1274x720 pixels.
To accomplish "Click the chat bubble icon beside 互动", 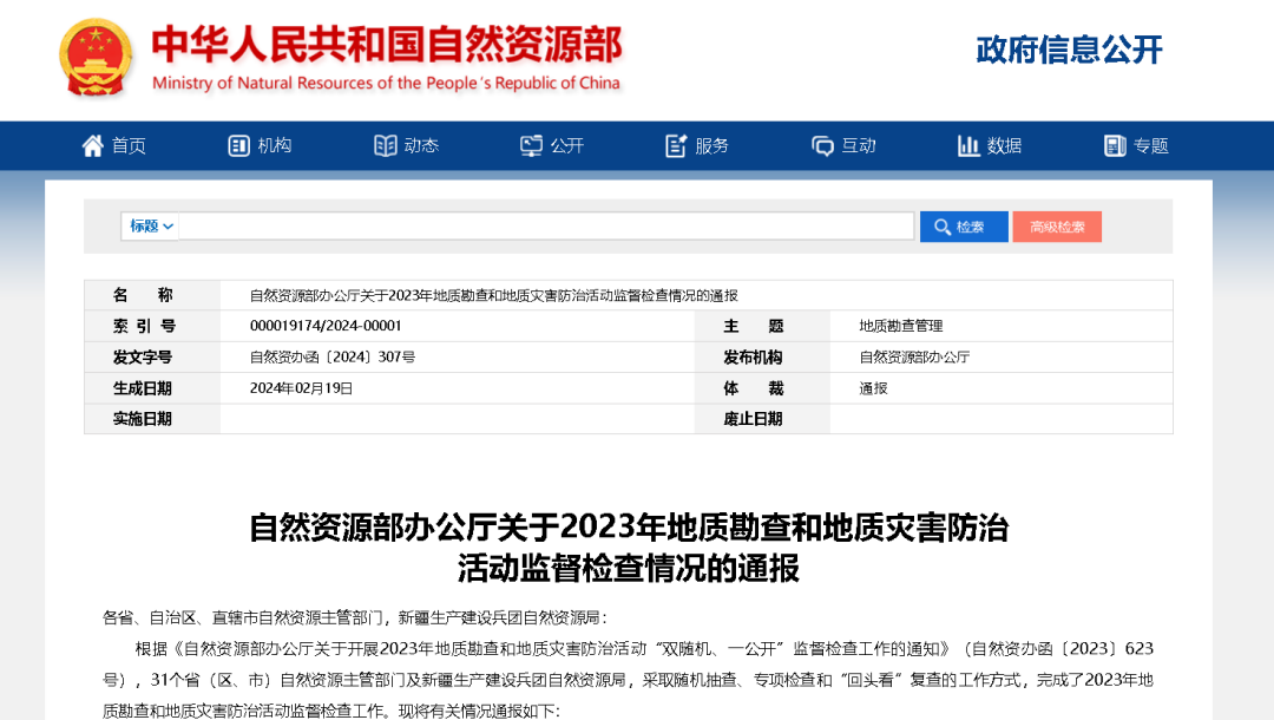I will (x=822, y=146).
